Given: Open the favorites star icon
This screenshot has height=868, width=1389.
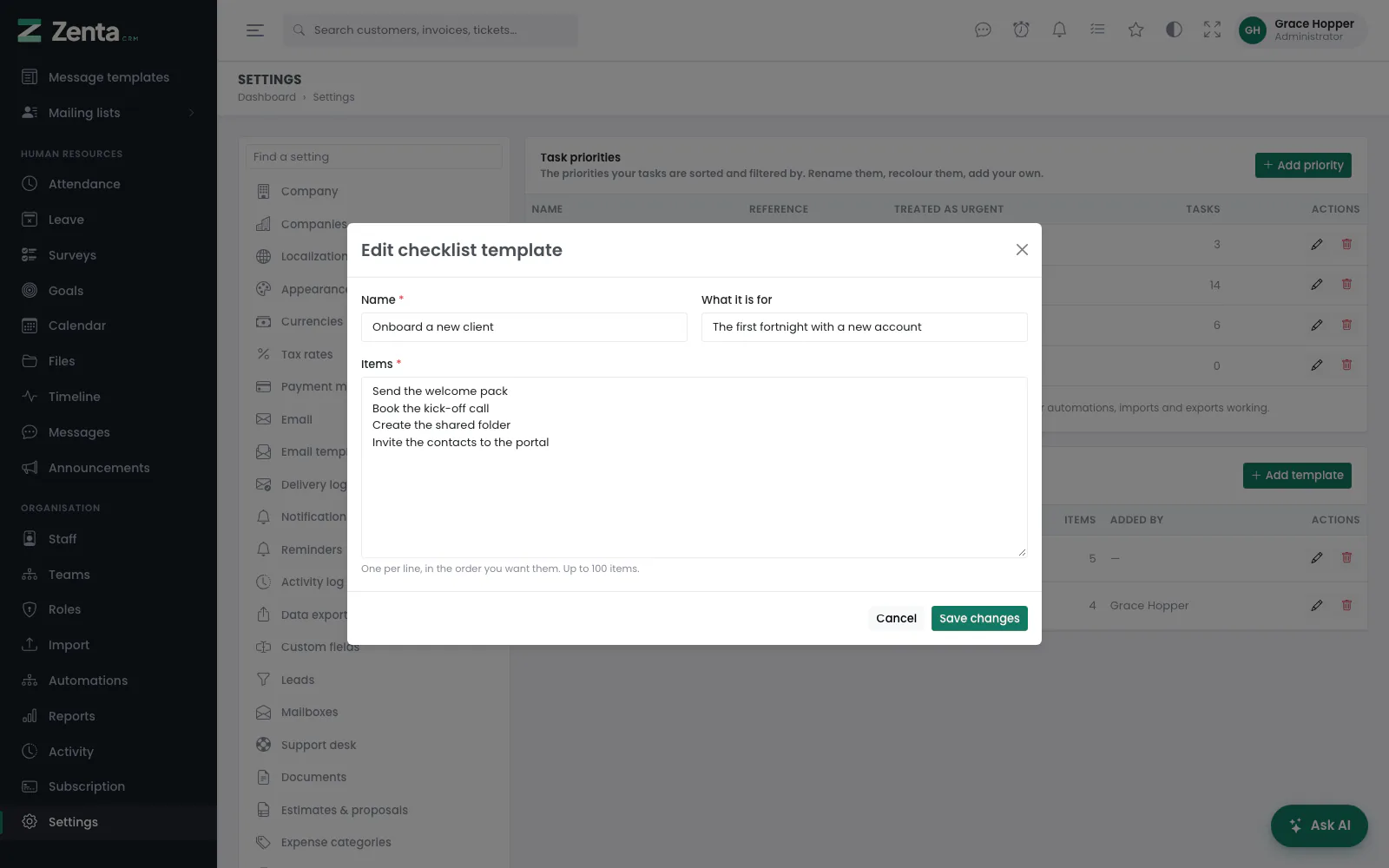Looking at the screenshot, I should (x=1136, y=30).
